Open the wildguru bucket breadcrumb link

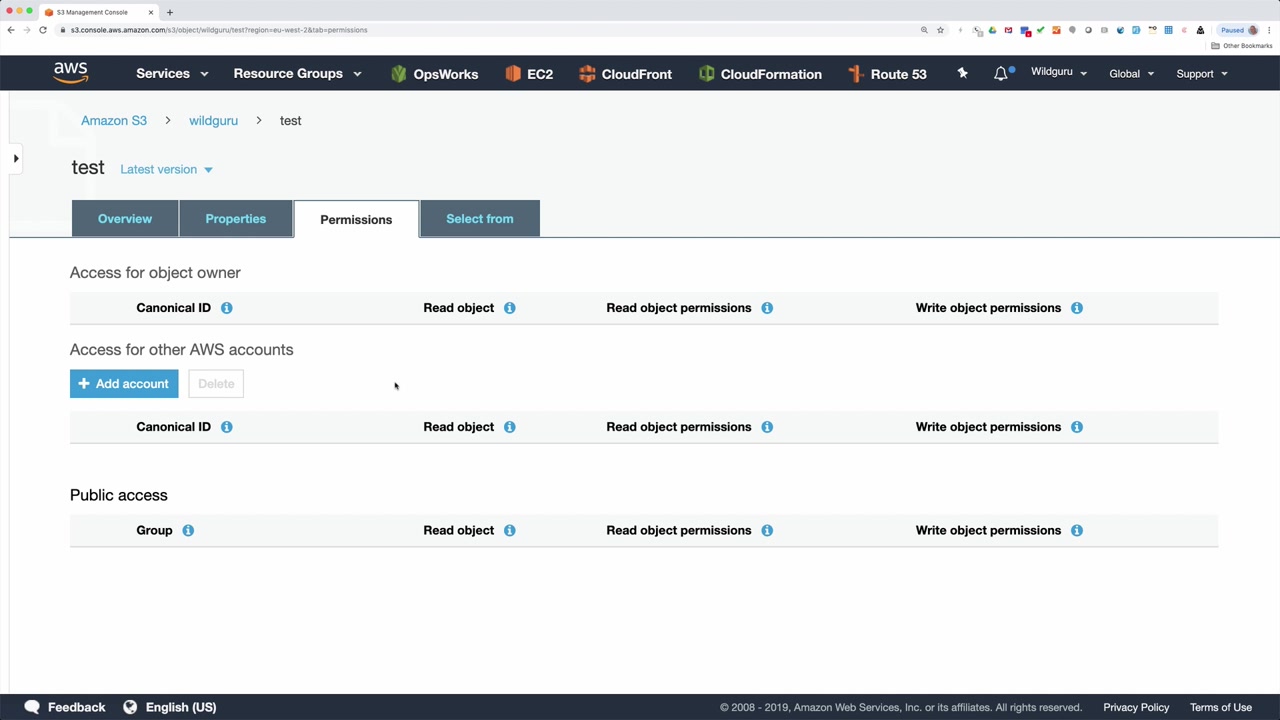pyautogui.click(x=213, y=120)
